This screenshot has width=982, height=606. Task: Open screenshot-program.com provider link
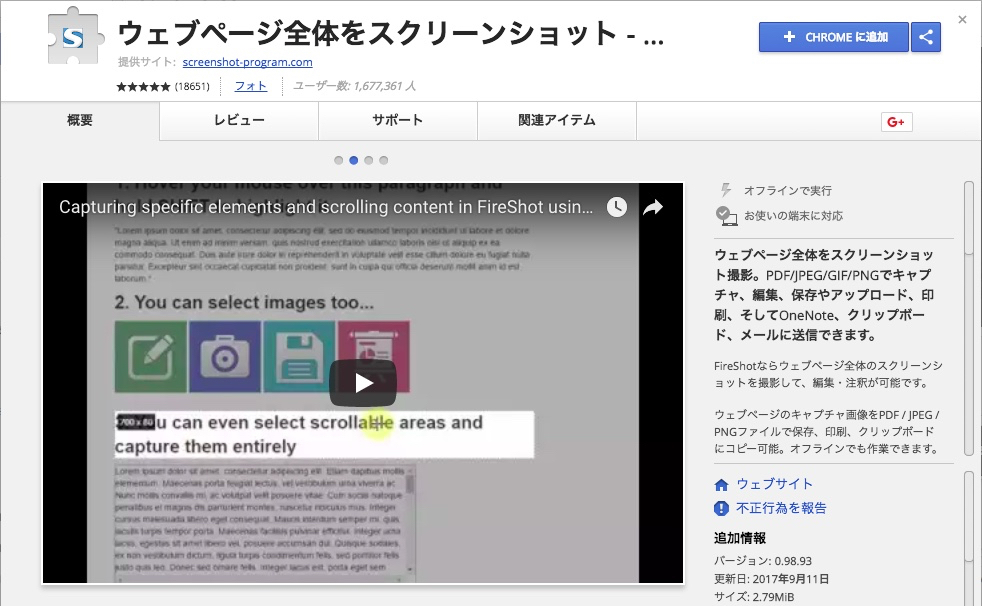coord(247,62)
